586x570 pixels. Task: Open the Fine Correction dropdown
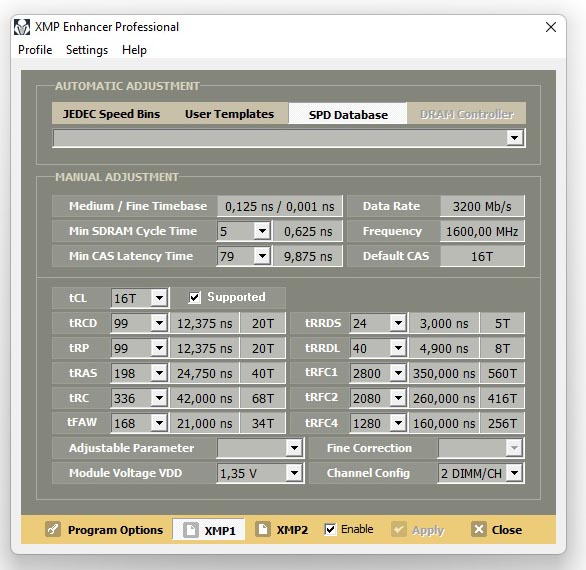tap(514, 448)
